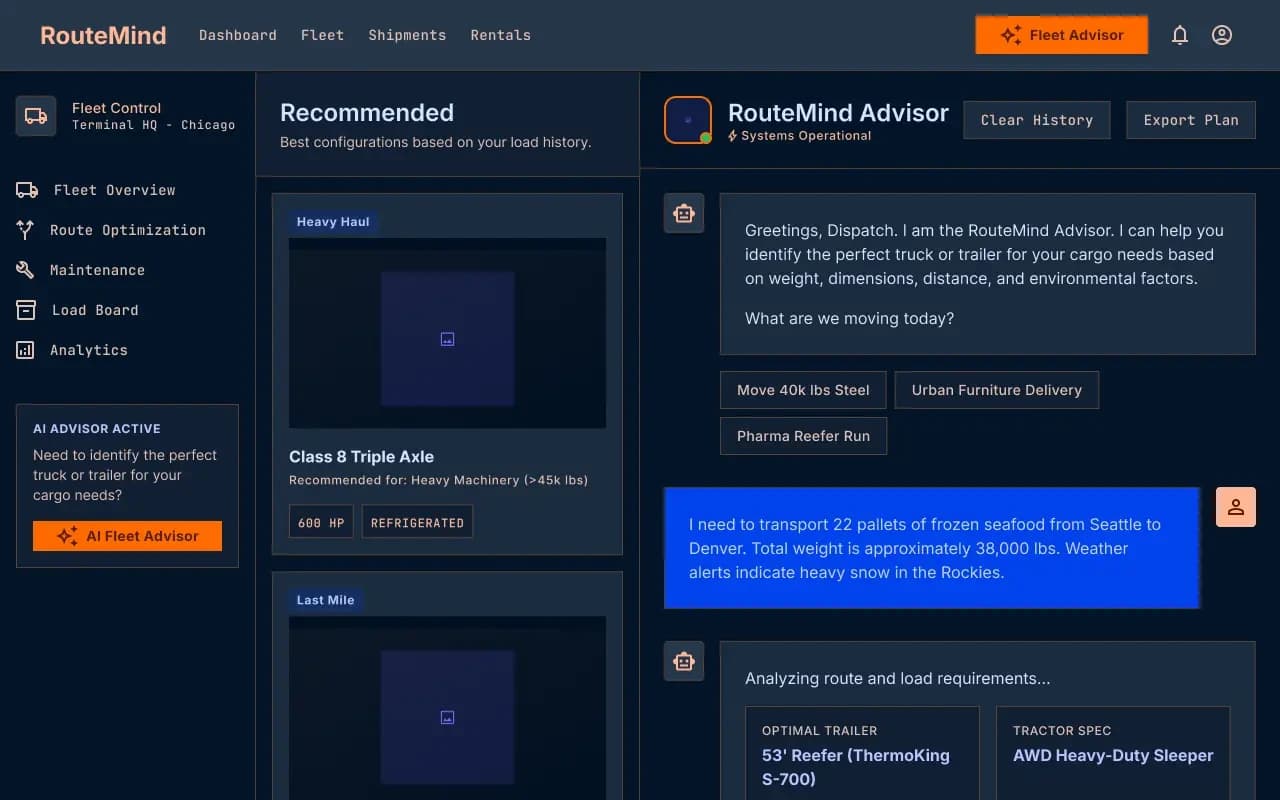Click the Load Board archive icon
This screenshot has height=800, width=1280.
[x=26, y=310]
